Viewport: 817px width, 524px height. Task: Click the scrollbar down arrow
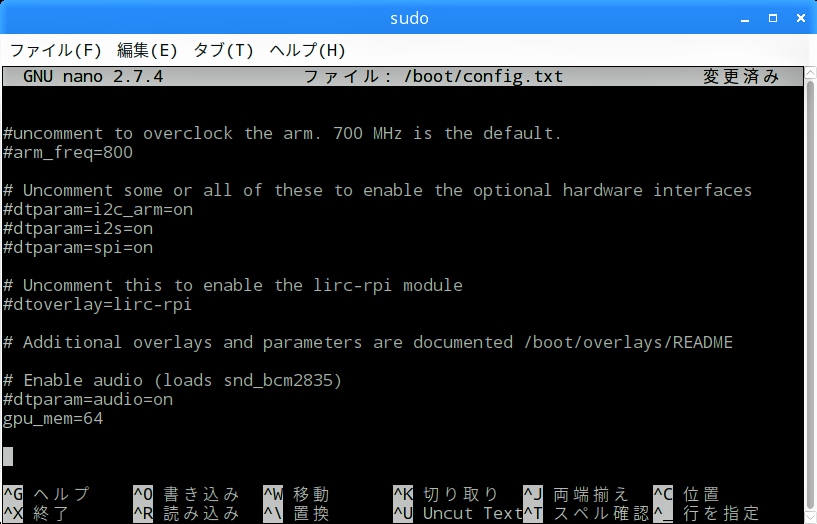click(x=811, y=518)
